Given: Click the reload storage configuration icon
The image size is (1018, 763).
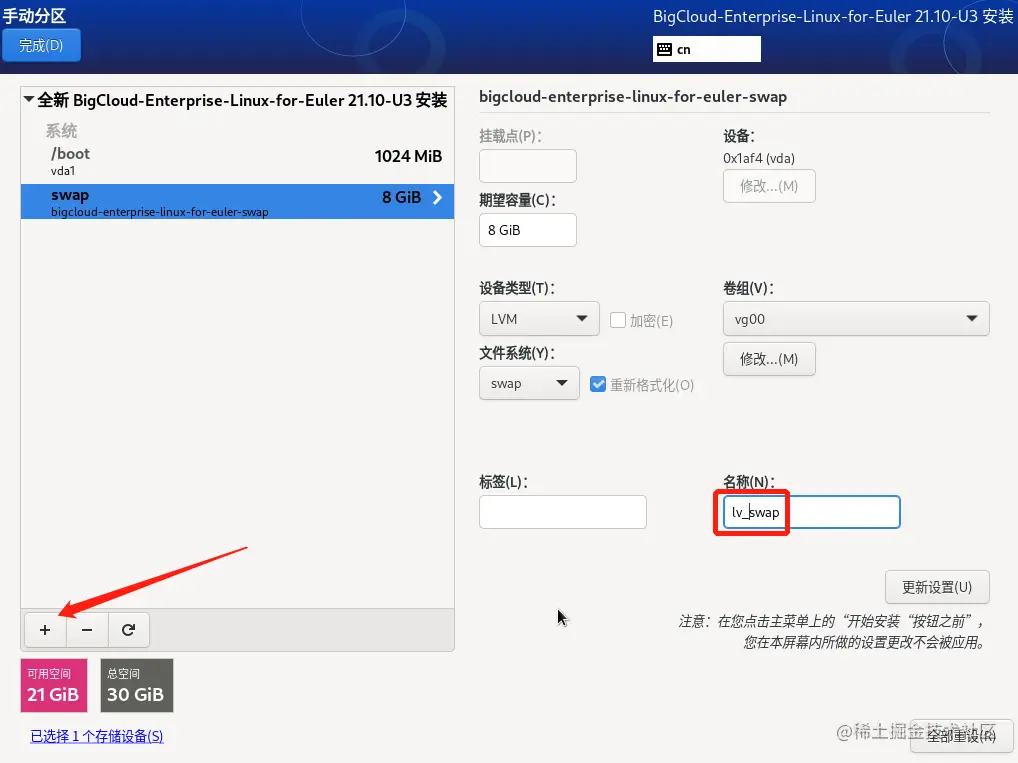Looking at the screenshot, I should (129, 630).
